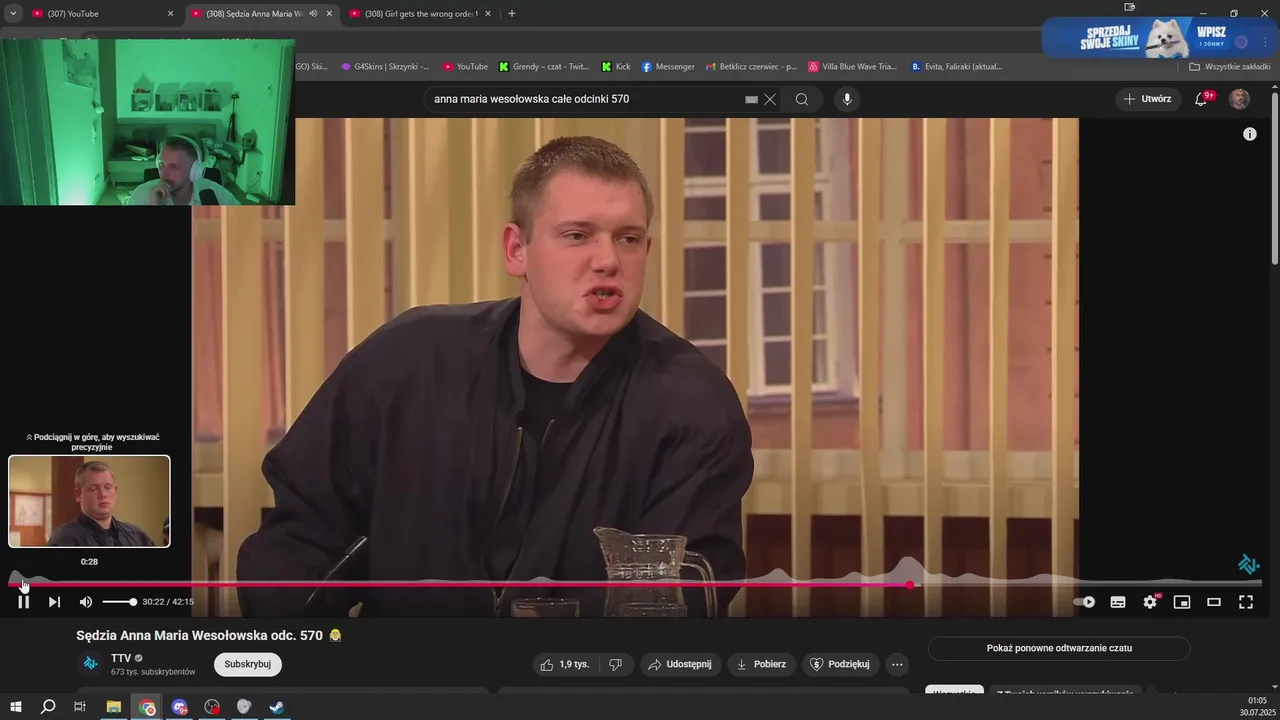Screen dimensions: 1280x720
Task: Enter fullscreen mode
Action: [1246, 602]
